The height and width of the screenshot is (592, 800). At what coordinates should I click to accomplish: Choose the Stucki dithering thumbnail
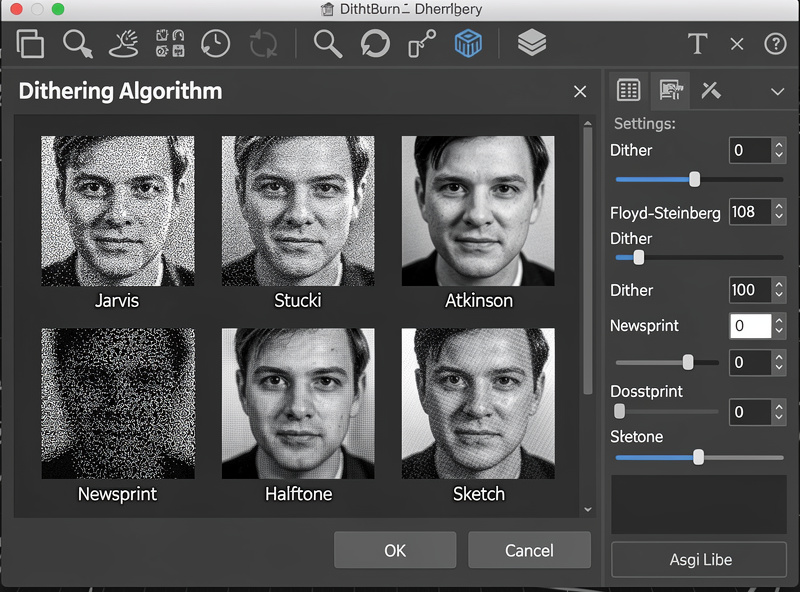pyautogui.click(x=298, y=211)
